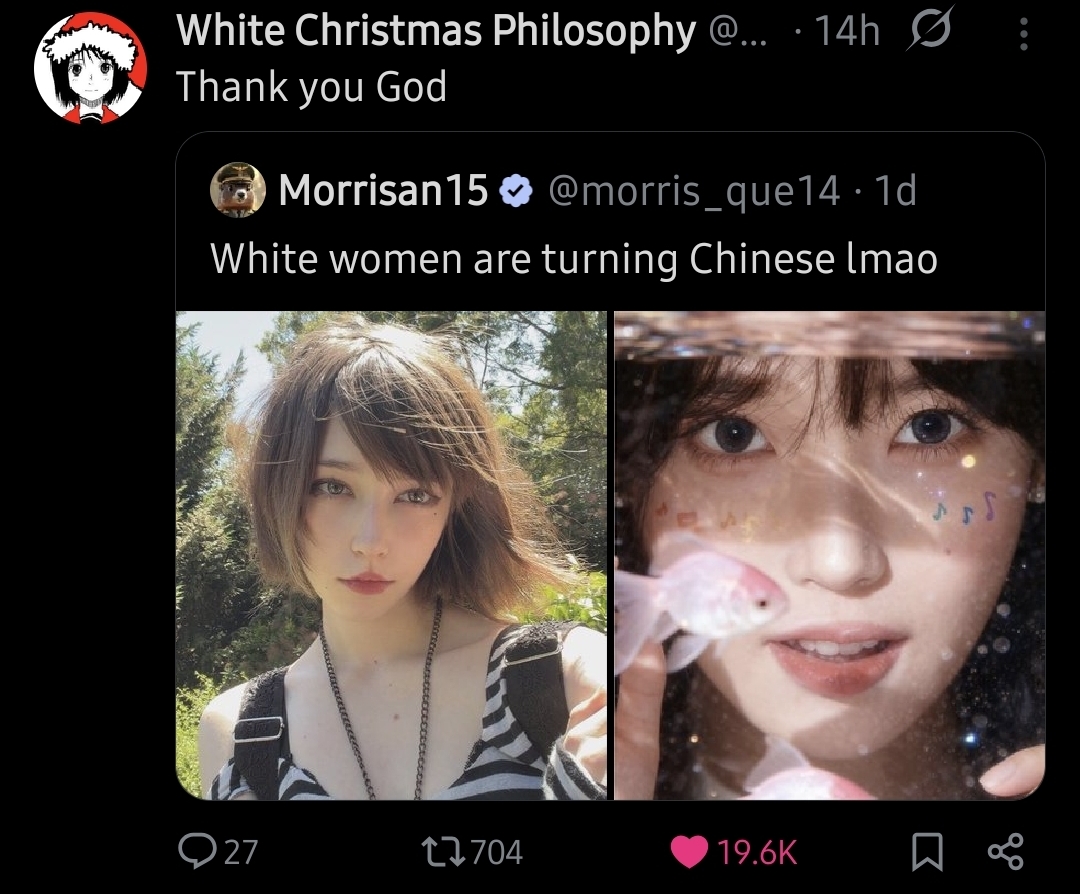Tap the "Thank you God" post text

tap(312, 87)
